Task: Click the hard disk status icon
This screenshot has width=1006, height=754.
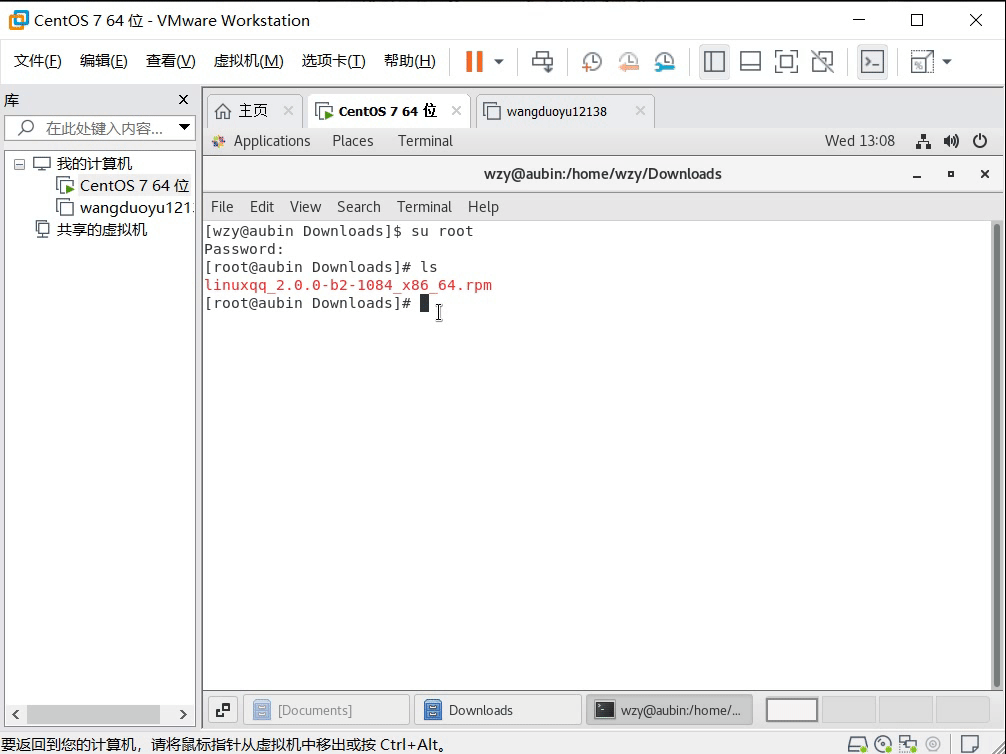Action: 857,745
